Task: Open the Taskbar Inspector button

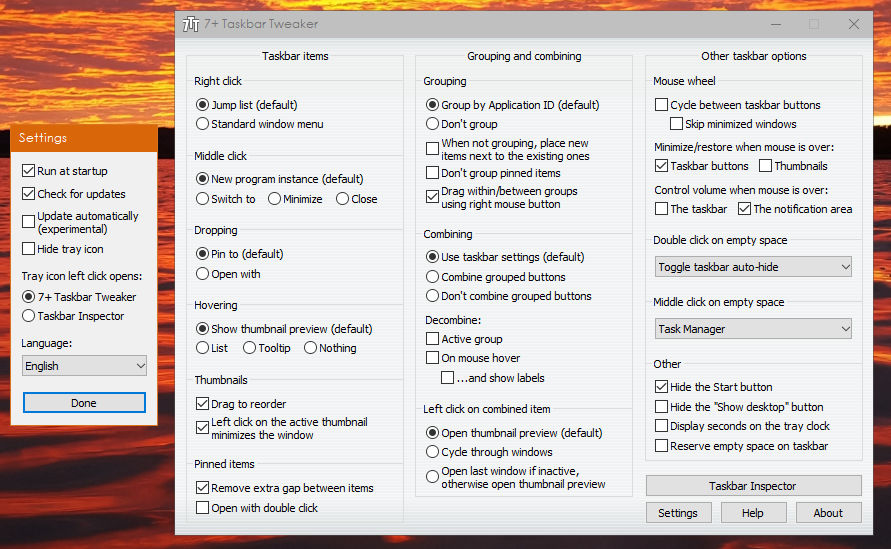Action: (x=753, y=486)
